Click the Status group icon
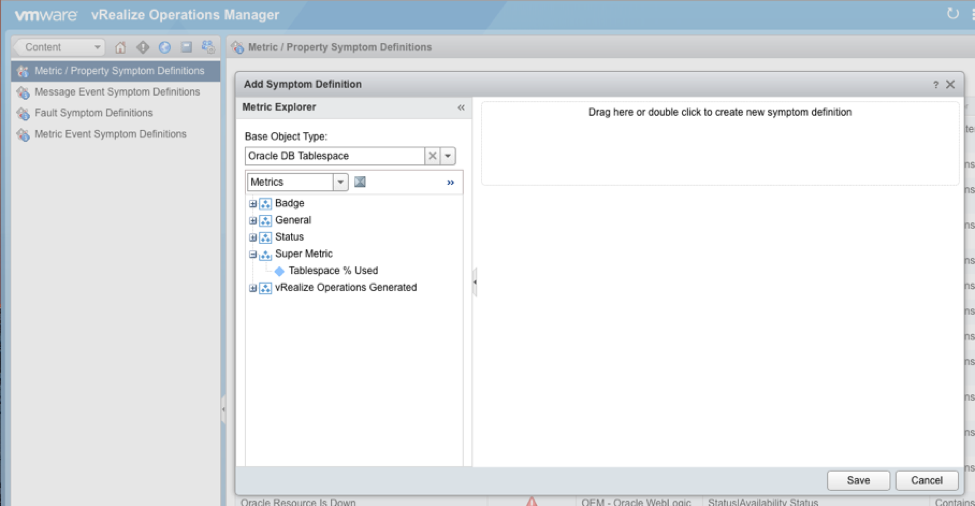This screenshot has width=975, height=506. click(266, 237)
